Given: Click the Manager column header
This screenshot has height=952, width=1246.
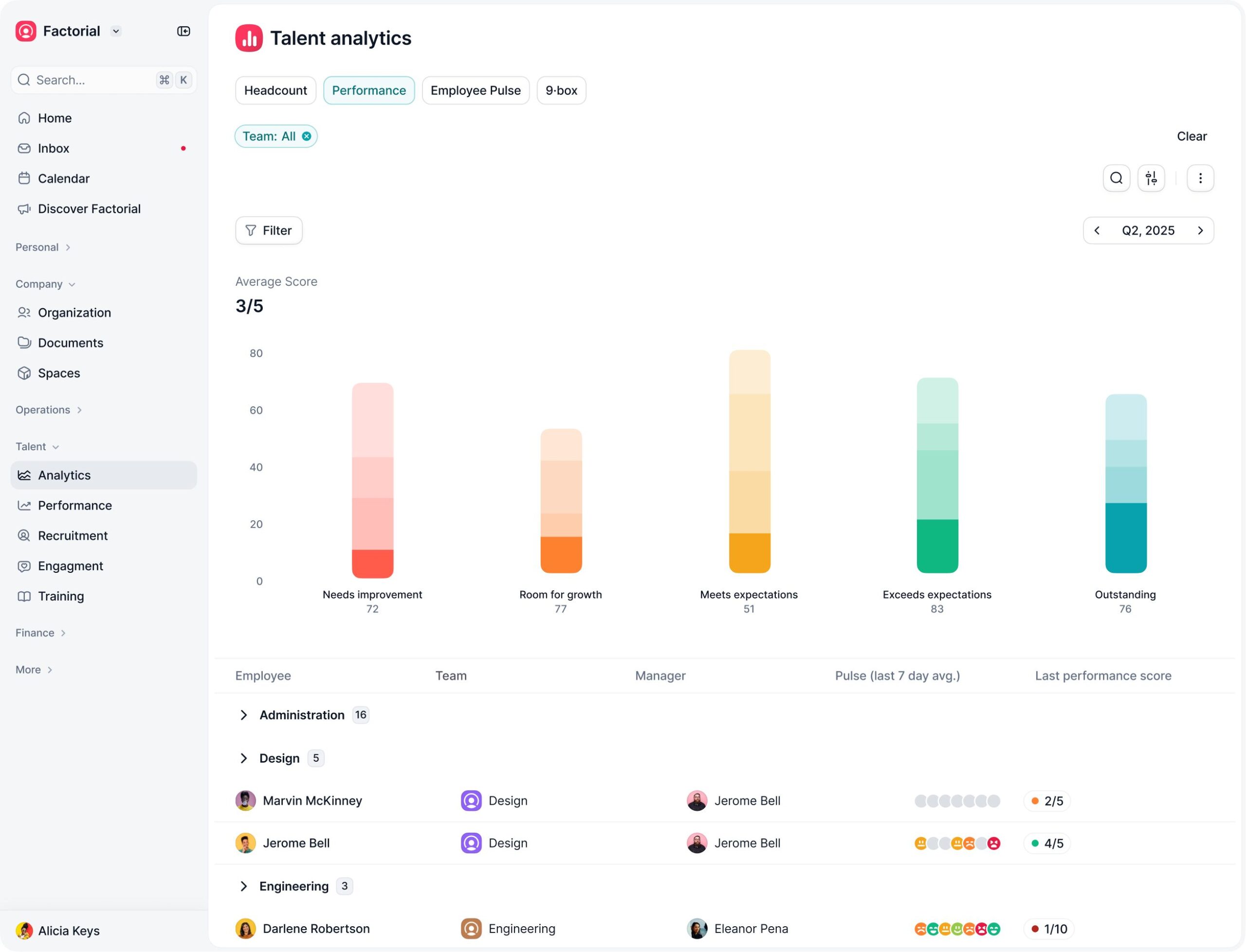Looking at the screenshot, I should (660, 676).
